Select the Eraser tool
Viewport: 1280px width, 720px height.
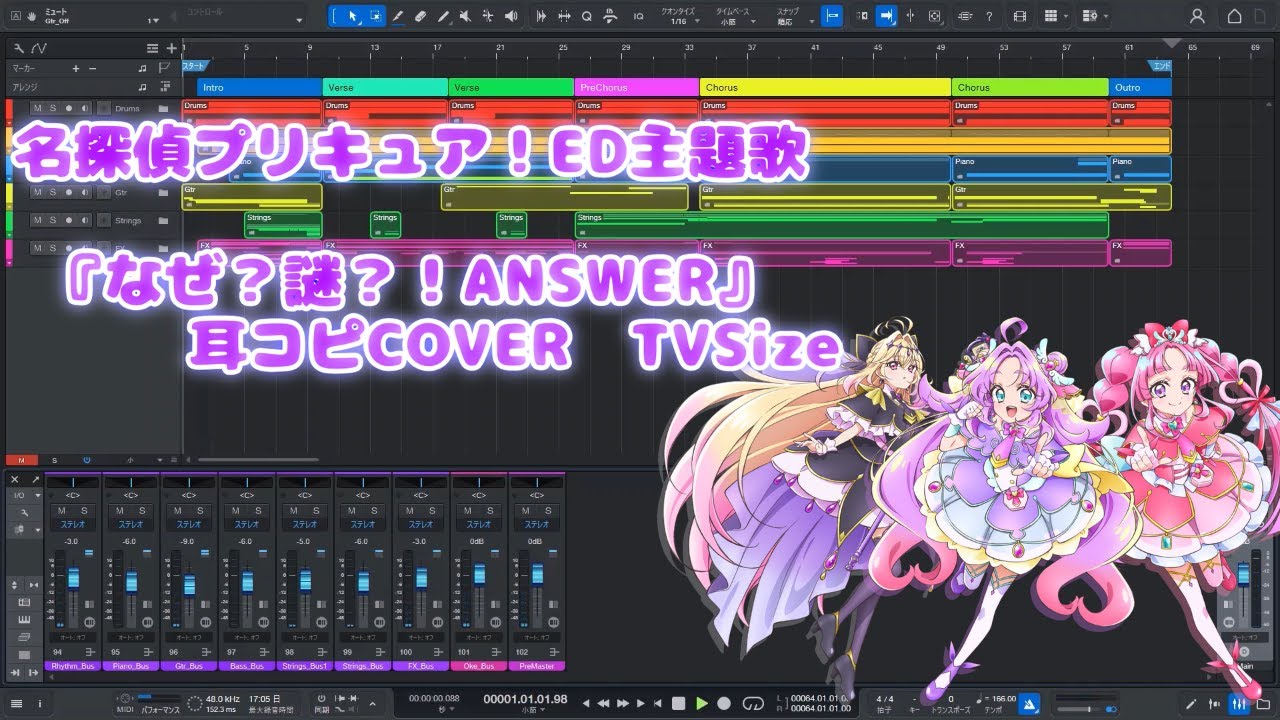click(420, 16)
